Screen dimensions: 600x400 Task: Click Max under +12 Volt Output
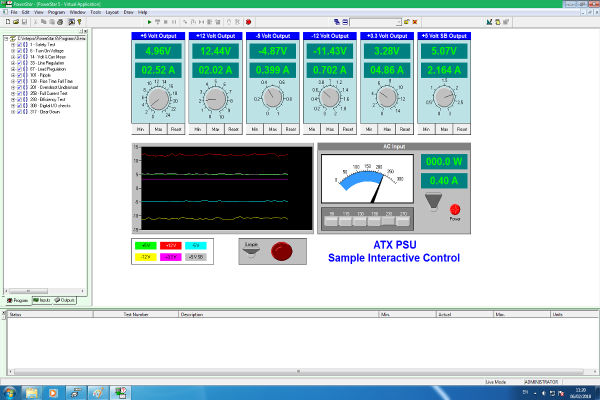[214, 130]
